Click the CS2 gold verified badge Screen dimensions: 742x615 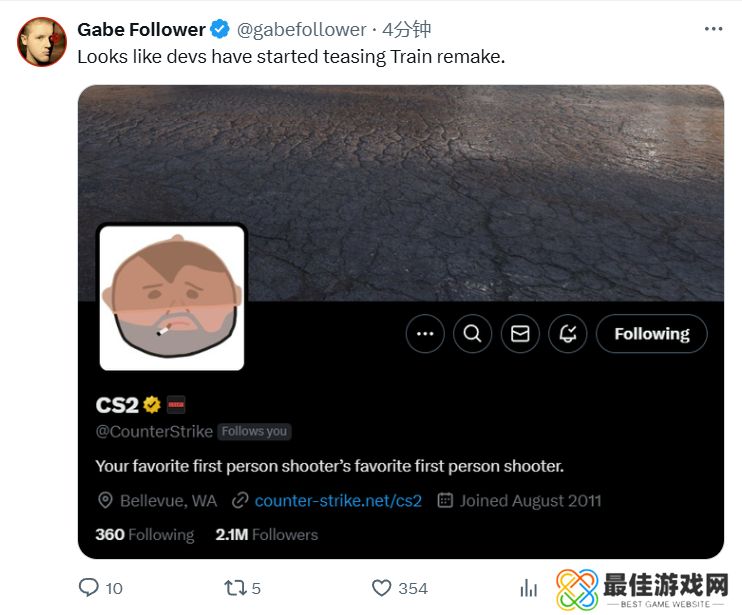(x=152, y=405)
